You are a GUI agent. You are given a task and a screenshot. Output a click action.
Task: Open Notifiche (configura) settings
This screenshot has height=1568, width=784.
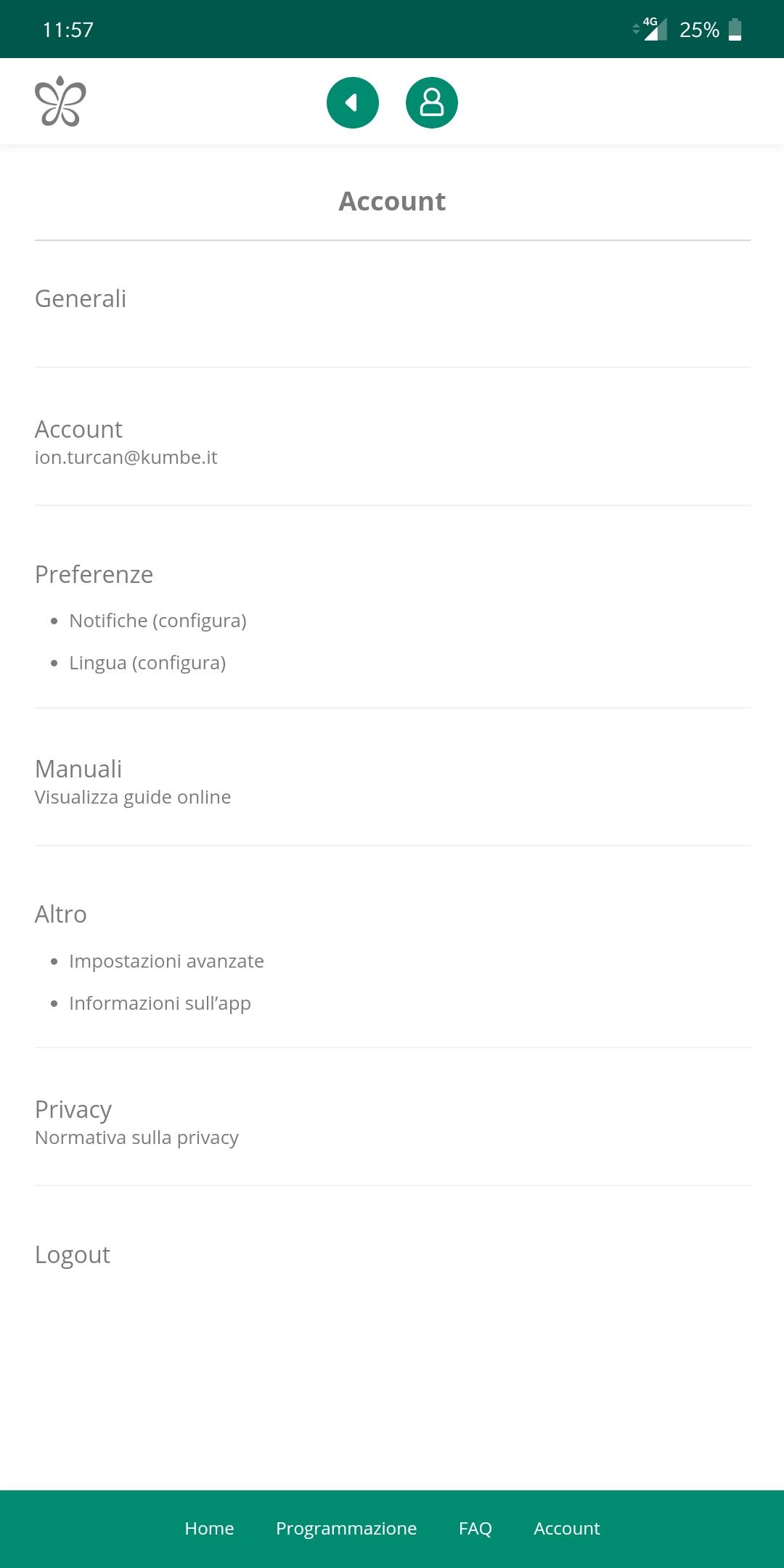click(158, 621)
